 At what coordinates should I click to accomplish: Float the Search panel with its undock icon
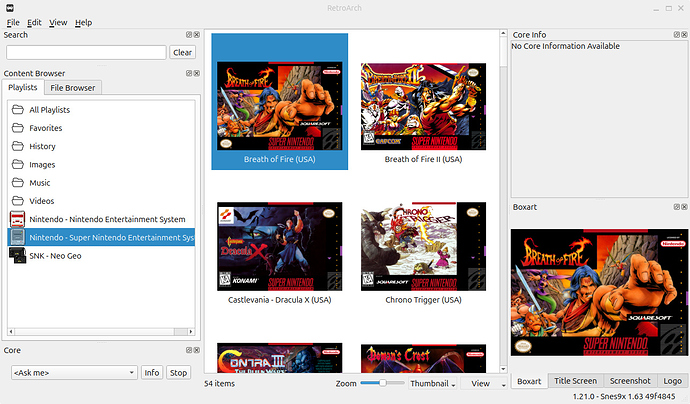coord(189,35)
